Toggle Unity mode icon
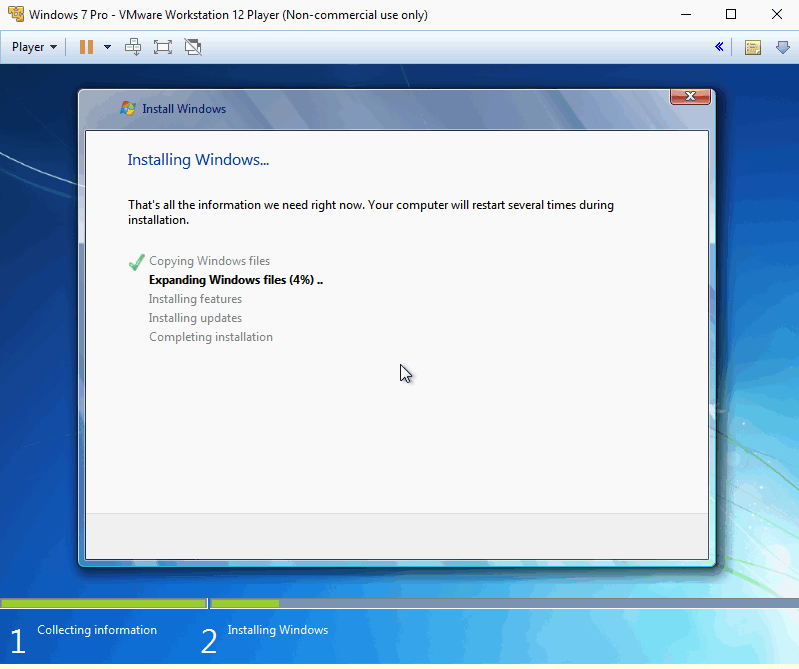Image resolution: width=799 pixels, height=669 pixels. pyautogui.click(x=193, y=47)
